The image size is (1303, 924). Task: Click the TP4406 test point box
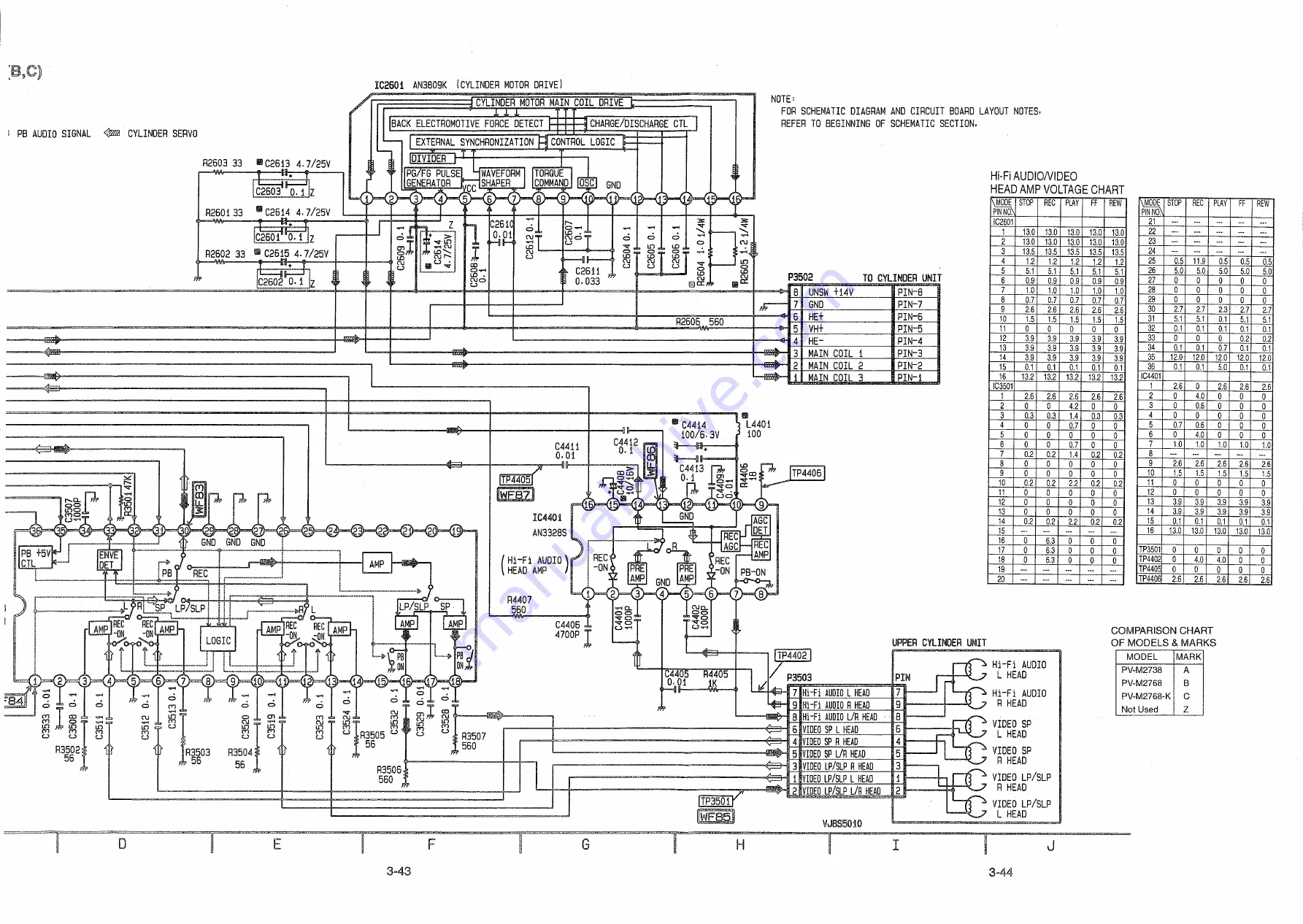pyautogui.click(x=807, y=473)
